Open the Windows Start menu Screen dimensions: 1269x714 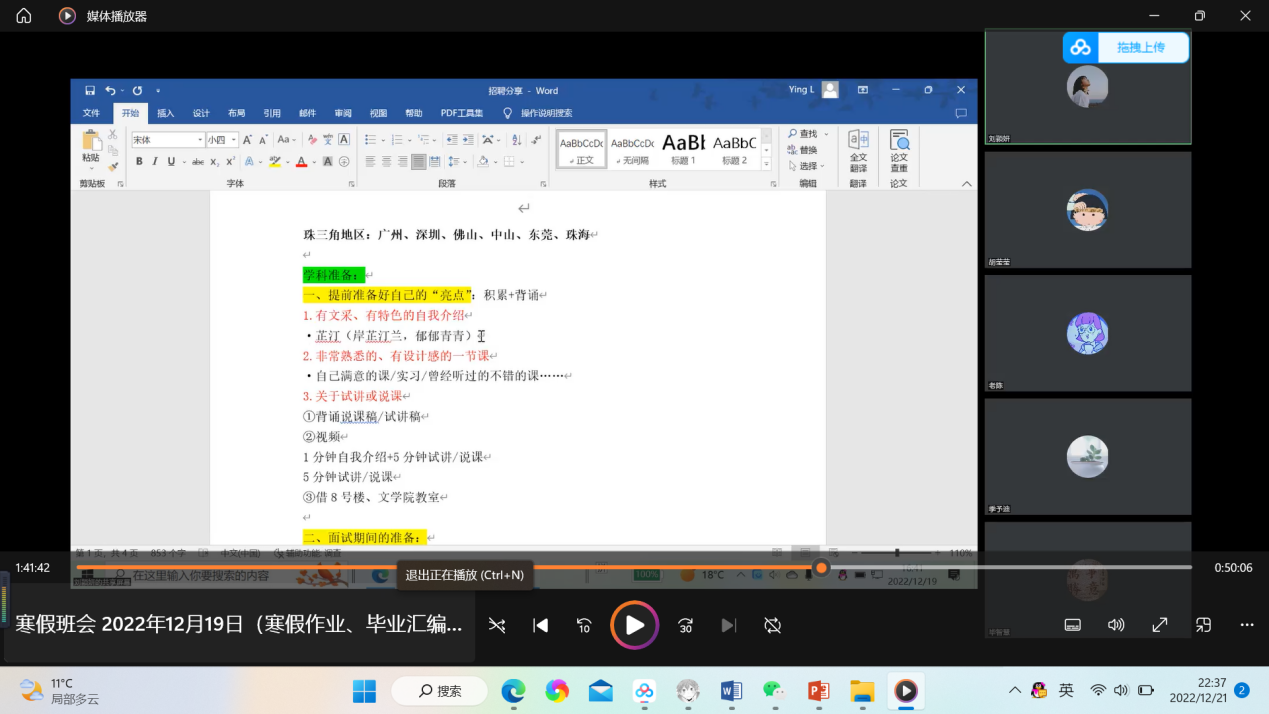[x=364, y=691]
